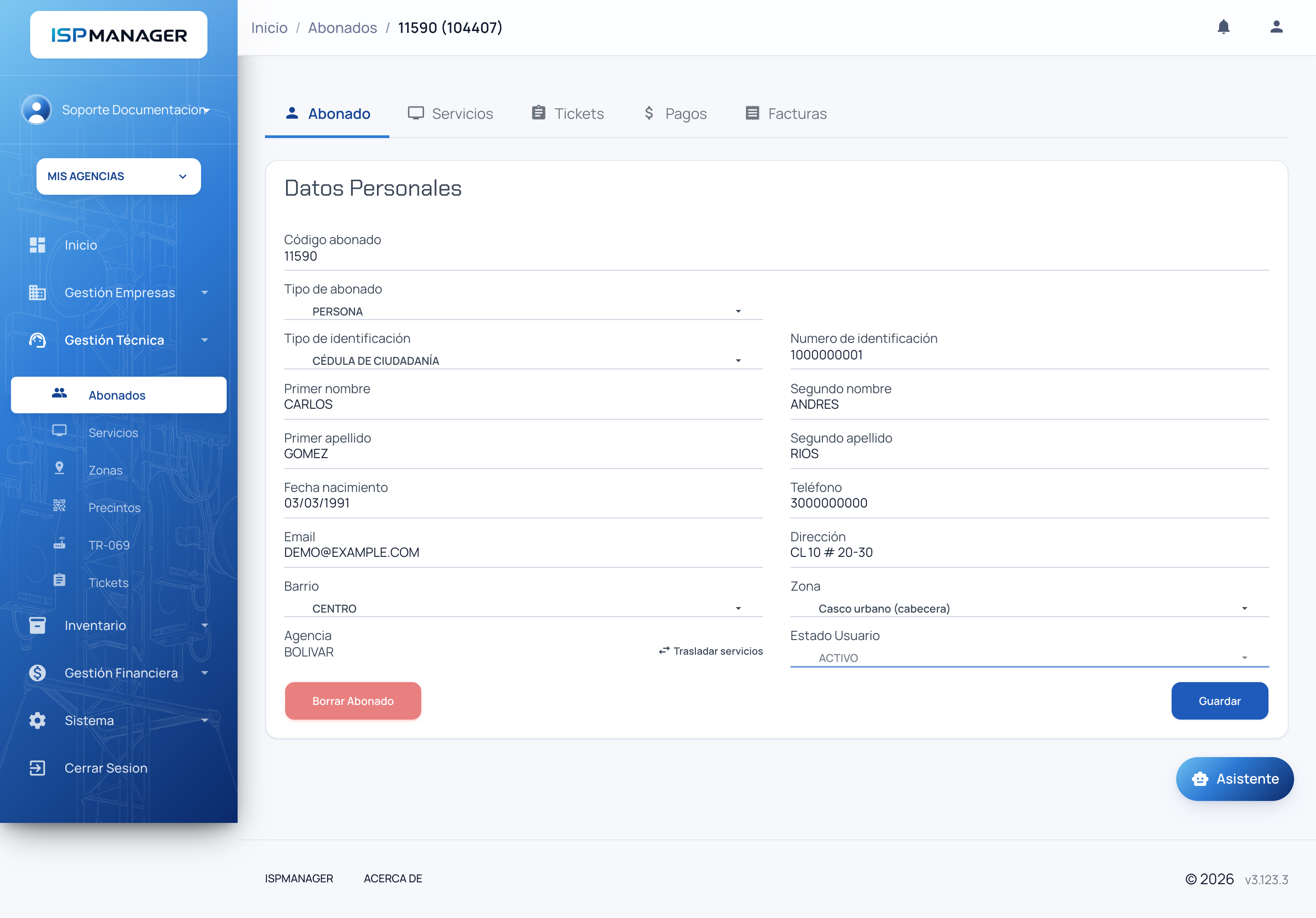The height and width of the screenshot is (918, 1316).
Task: Switch to the Facturas tab
Action: 785,113
